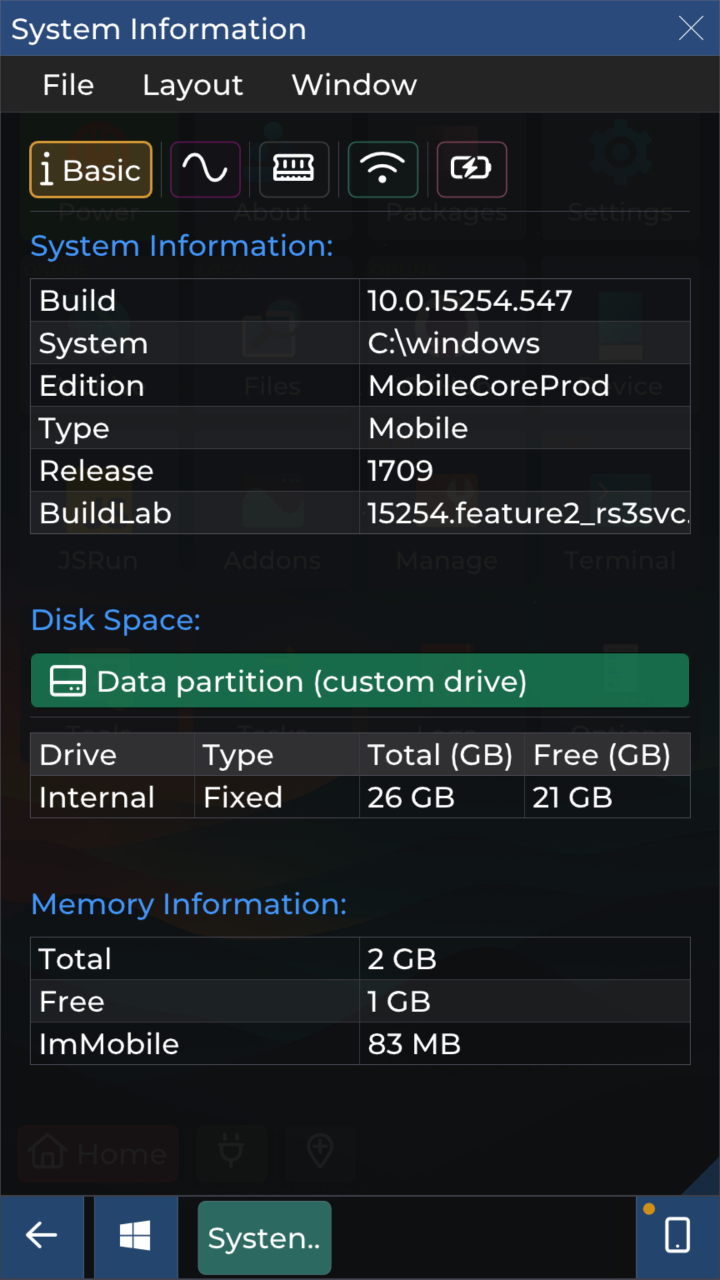Click the back arrow in taskbar
The height and width of the screenshot is (1280, 720).
(41, 1236)
